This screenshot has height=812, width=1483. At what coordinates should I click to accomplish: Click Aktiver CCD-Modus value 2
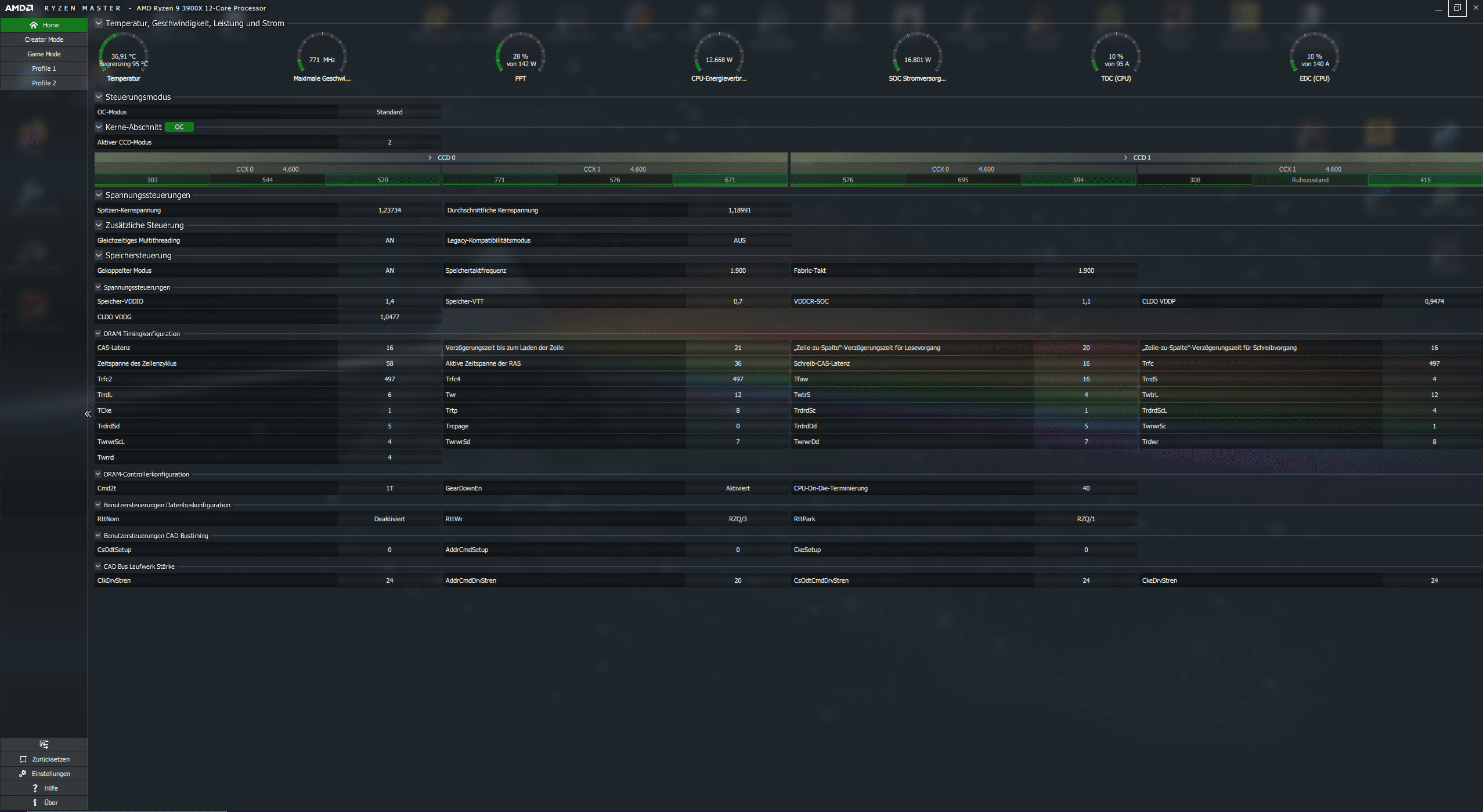coord(389,142)
